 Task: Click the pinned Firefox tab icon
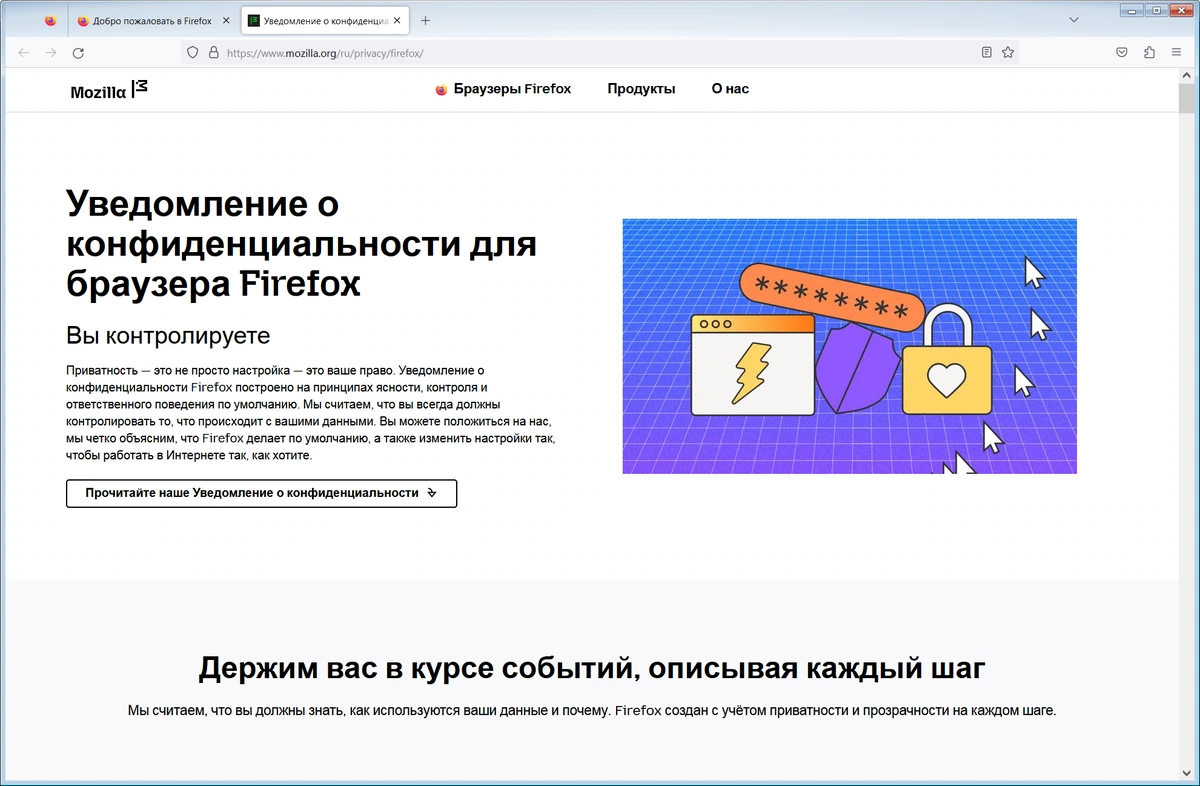pyautogui.click(x=51, y=20)
